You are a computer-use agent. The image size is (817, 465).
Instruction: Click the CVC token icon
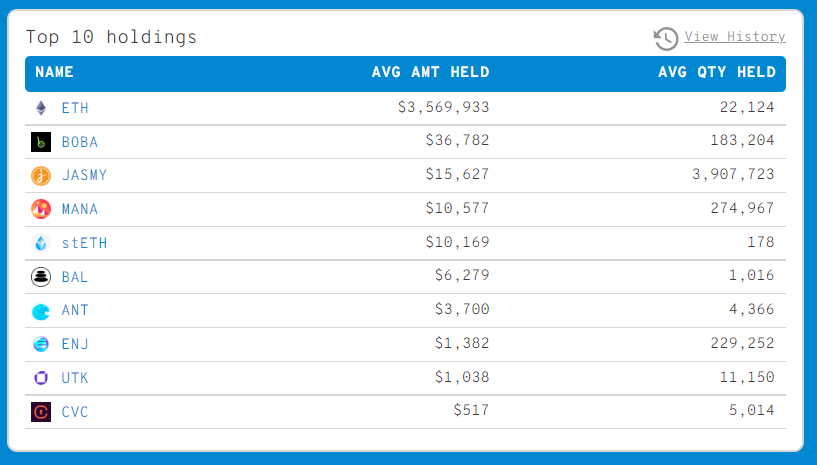[x=41, y=412]
